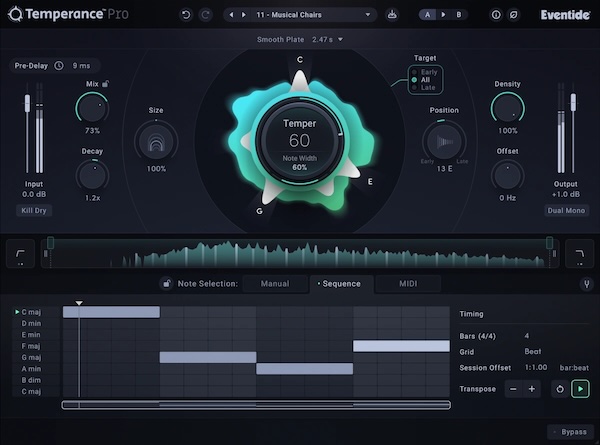Toggle the Mix lock icon
This screenshot has height=445, width=600.
pyautogui.click(x=105, y=84)
